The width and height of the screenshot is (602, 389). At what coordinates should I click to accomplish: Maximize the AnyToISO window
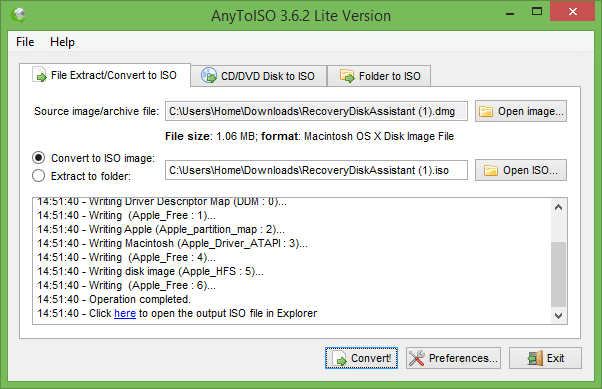tap(537, 12)
